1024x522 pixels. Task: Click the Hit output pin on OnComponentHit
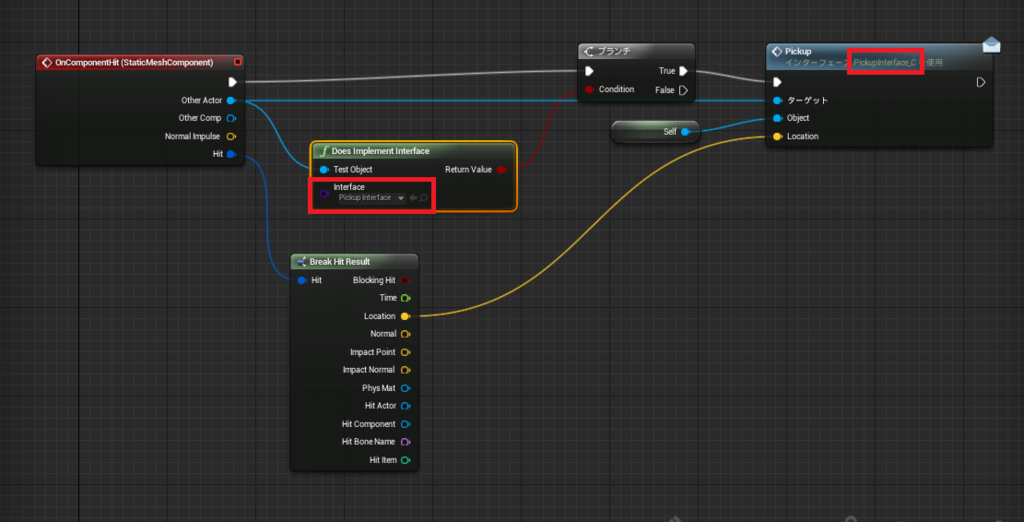click(x=231, y=154)
